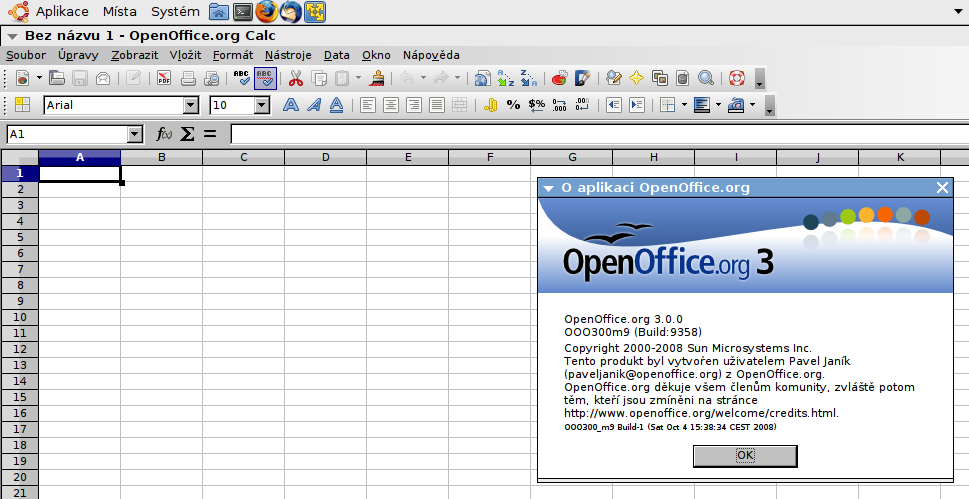Click the Hyperlink globe icon
Screen dimensions: 969x499
(x=482, y=79)
